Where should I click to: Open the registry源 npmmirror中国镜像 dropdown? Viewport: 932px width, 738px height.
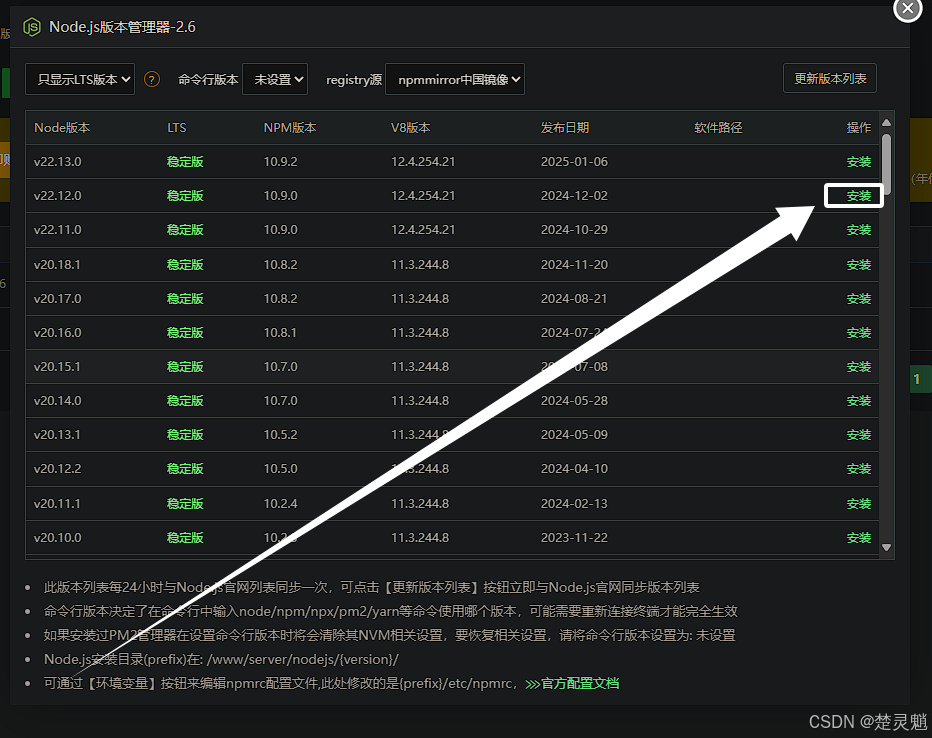pyautogui.click(x=455, y=79)
